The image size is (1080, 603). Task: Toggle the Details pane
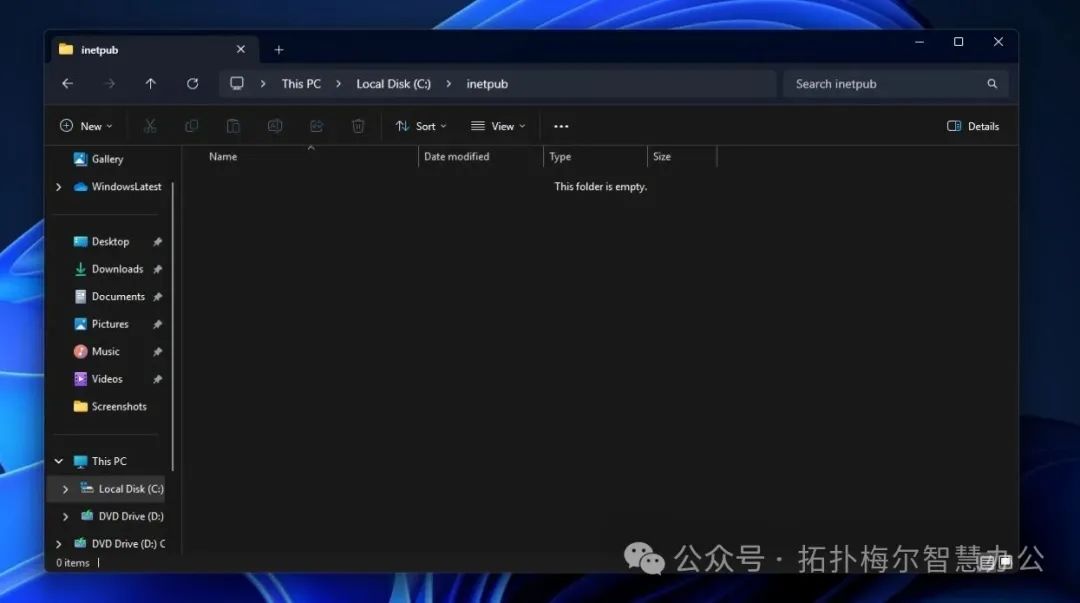tap(972, 126)
